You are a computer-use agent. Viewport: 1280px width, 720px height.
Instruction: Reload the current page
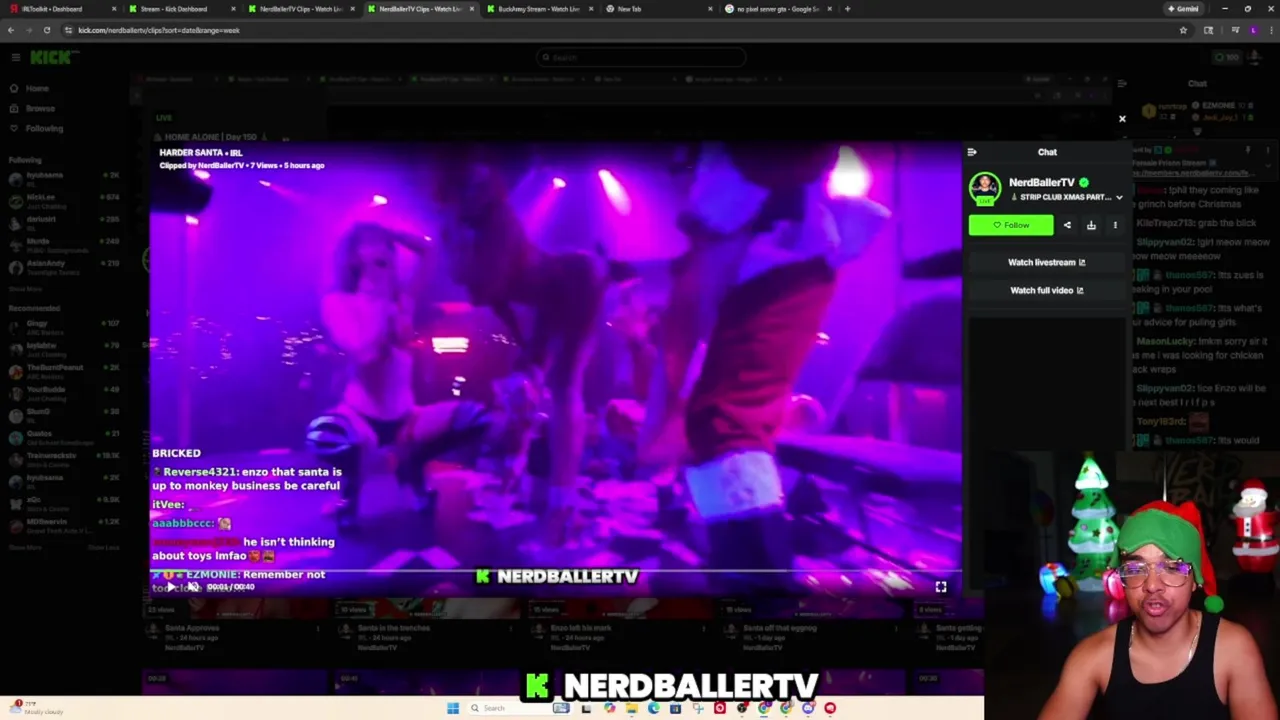click(x=46, y=30)
